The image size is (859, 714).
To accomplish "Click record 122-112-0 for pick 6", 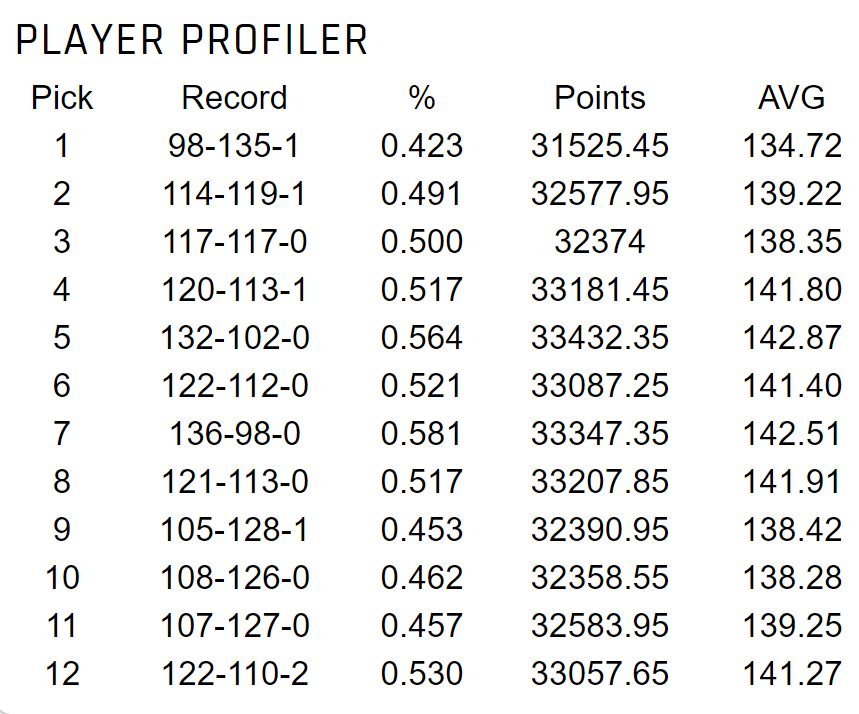I will click(234, 386).
